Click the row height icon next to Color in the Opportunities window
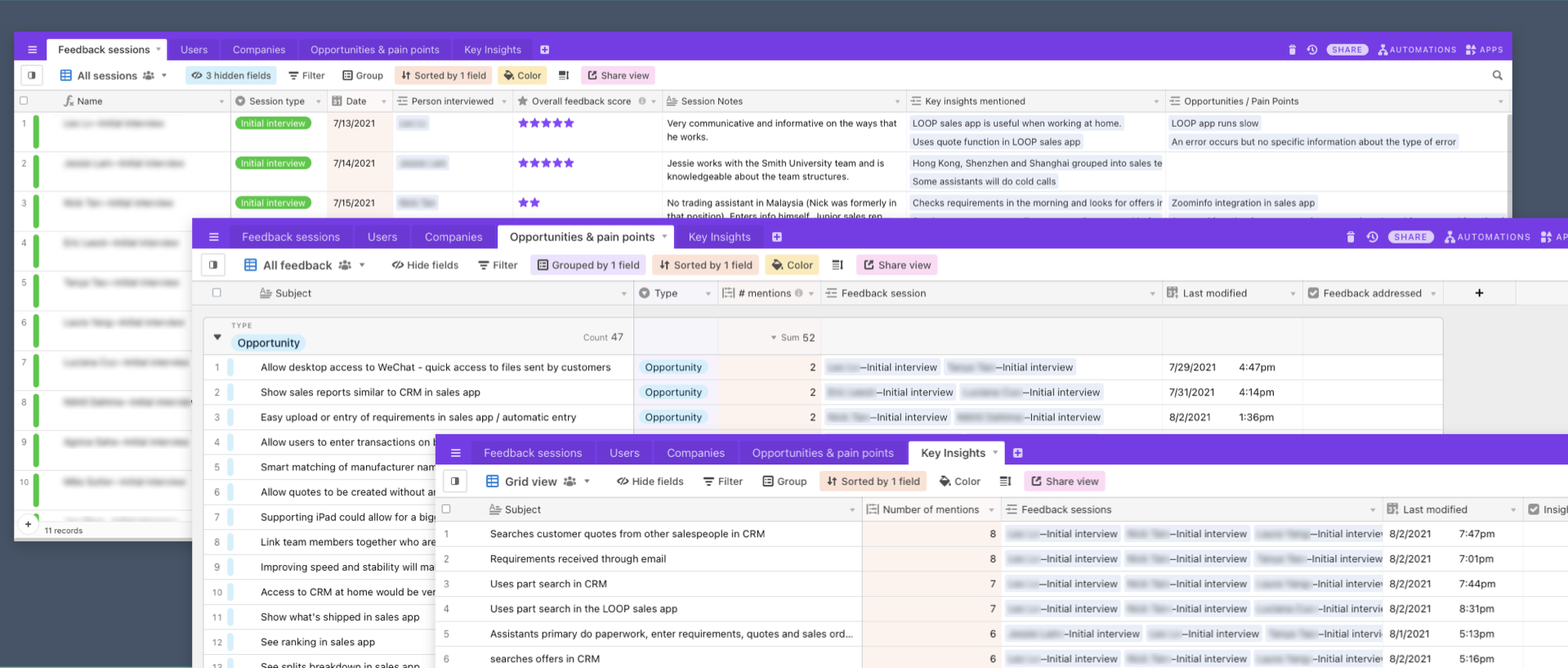Image resolution: width=1568 pixels, height=668 pixels. (838, 265)
